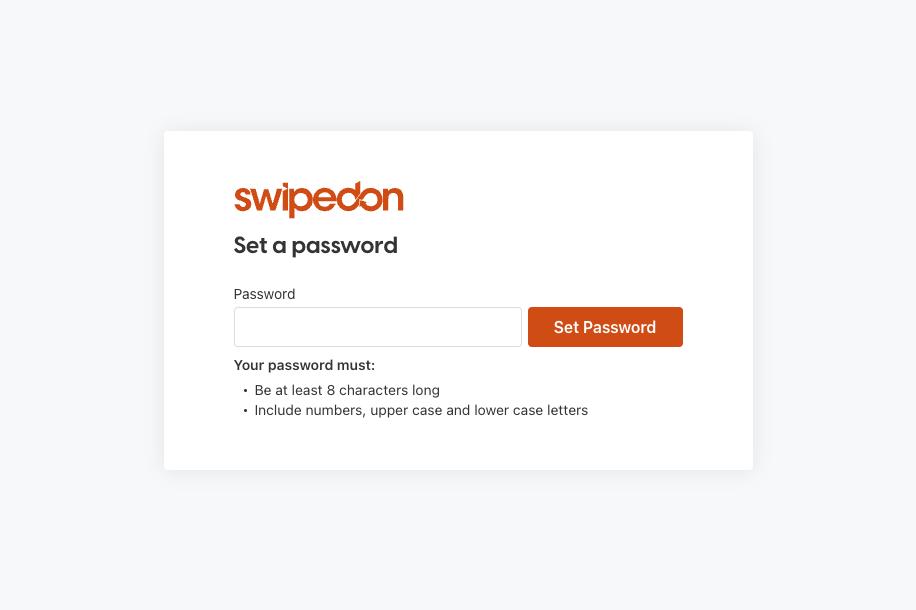The height and width of the screenshot is (610, 916).
Task: Focus the Password input field
Action: (377, 327)
